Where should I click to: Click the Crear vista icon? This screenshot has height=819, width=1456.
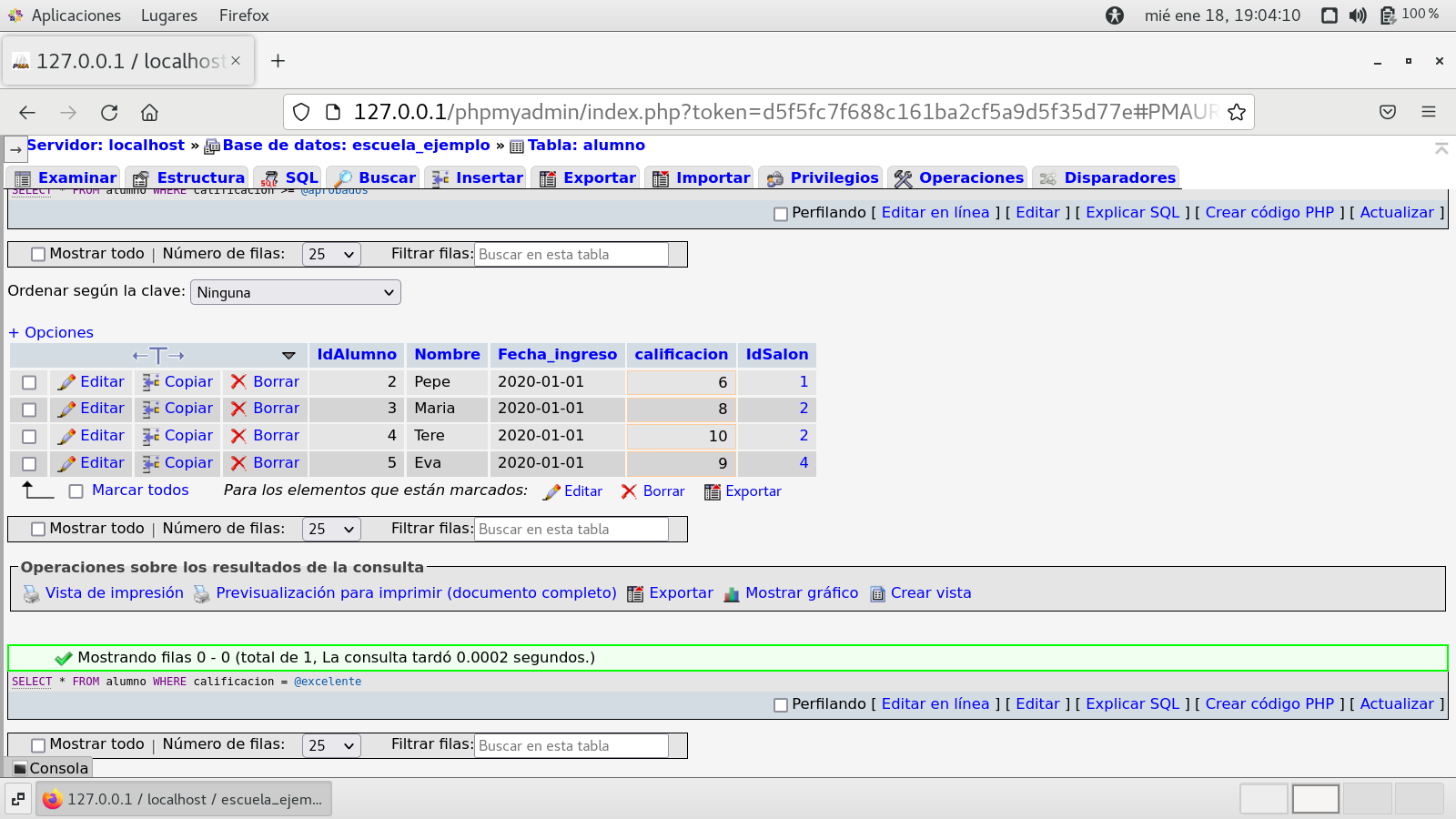pos(877,594)
